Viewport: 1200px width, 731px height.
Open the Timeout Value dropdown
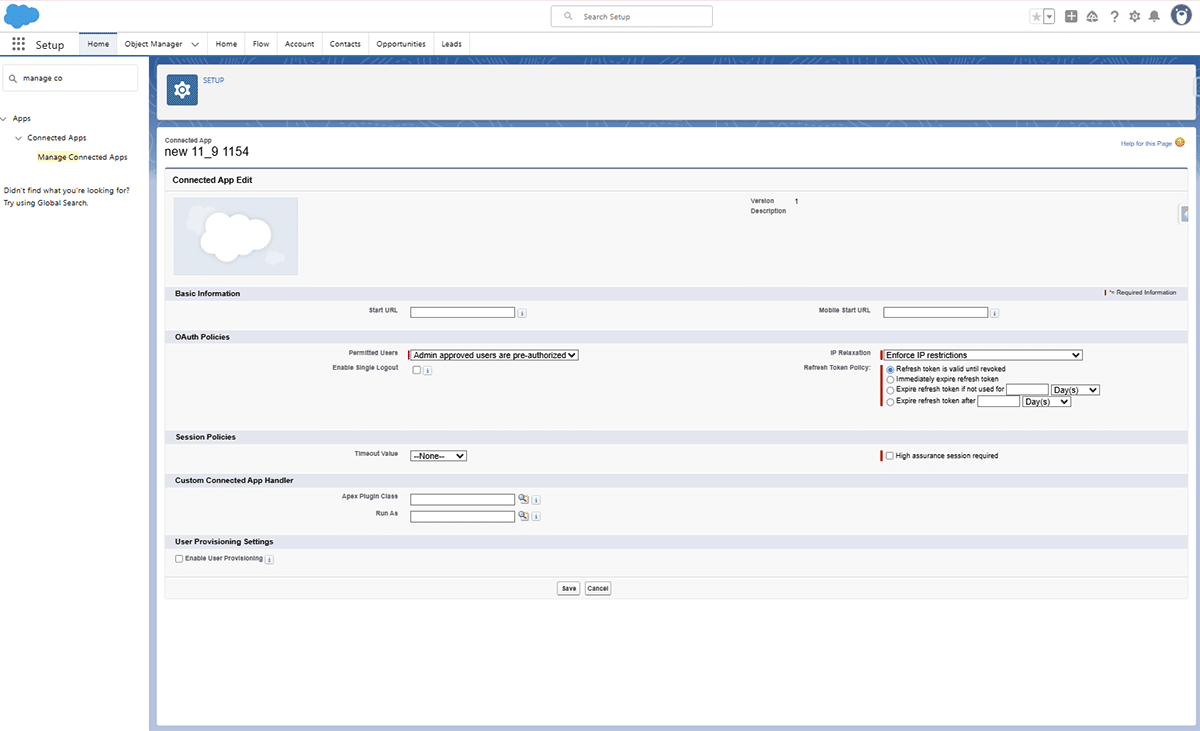point(439,456)
